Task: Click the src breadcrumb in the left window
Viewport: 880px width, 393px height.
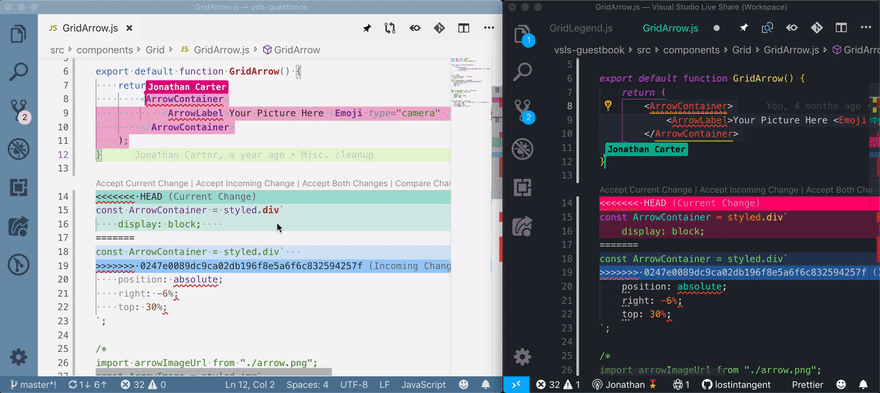Action: click(x=57, y=50)
